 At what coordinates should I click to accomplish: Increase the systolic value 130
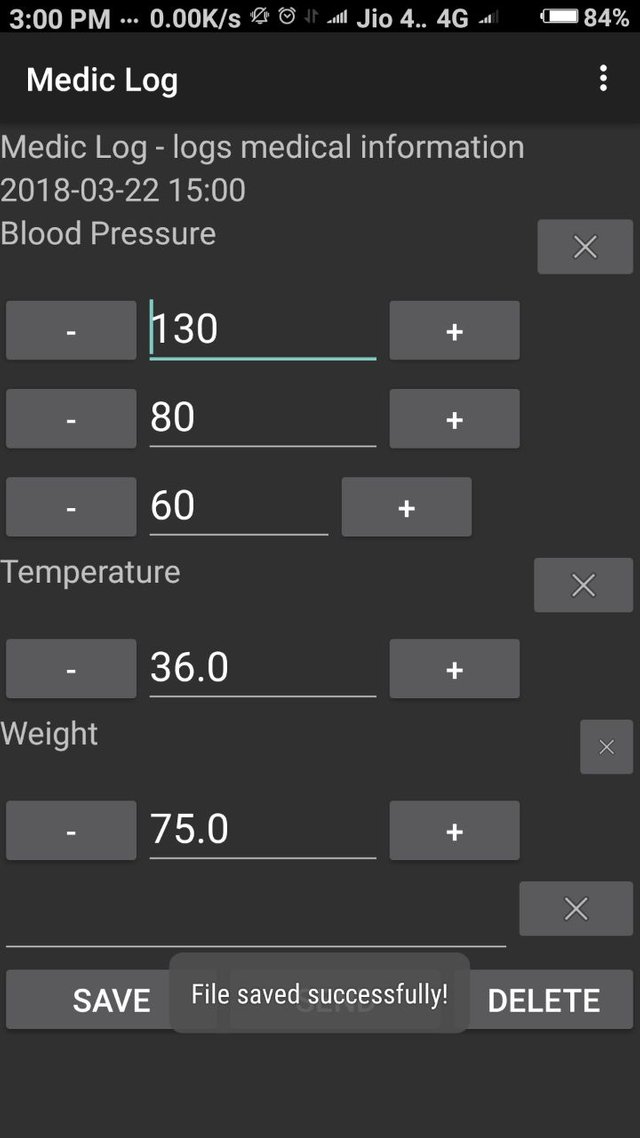[454, 330]
